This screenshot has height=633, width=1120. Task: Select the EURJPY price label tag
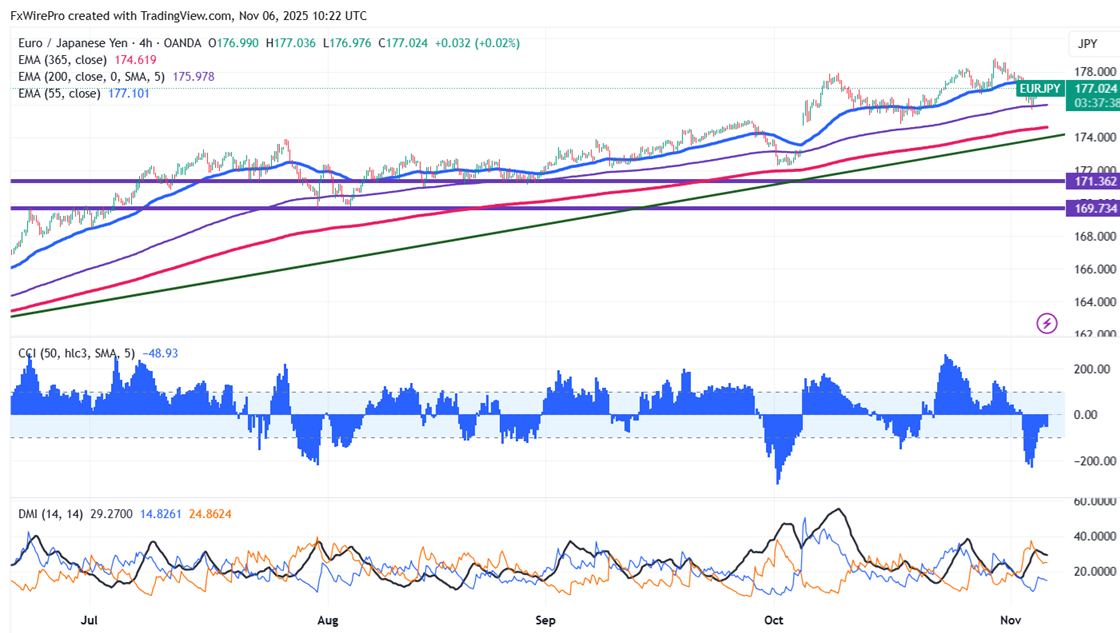[1039, 89]
